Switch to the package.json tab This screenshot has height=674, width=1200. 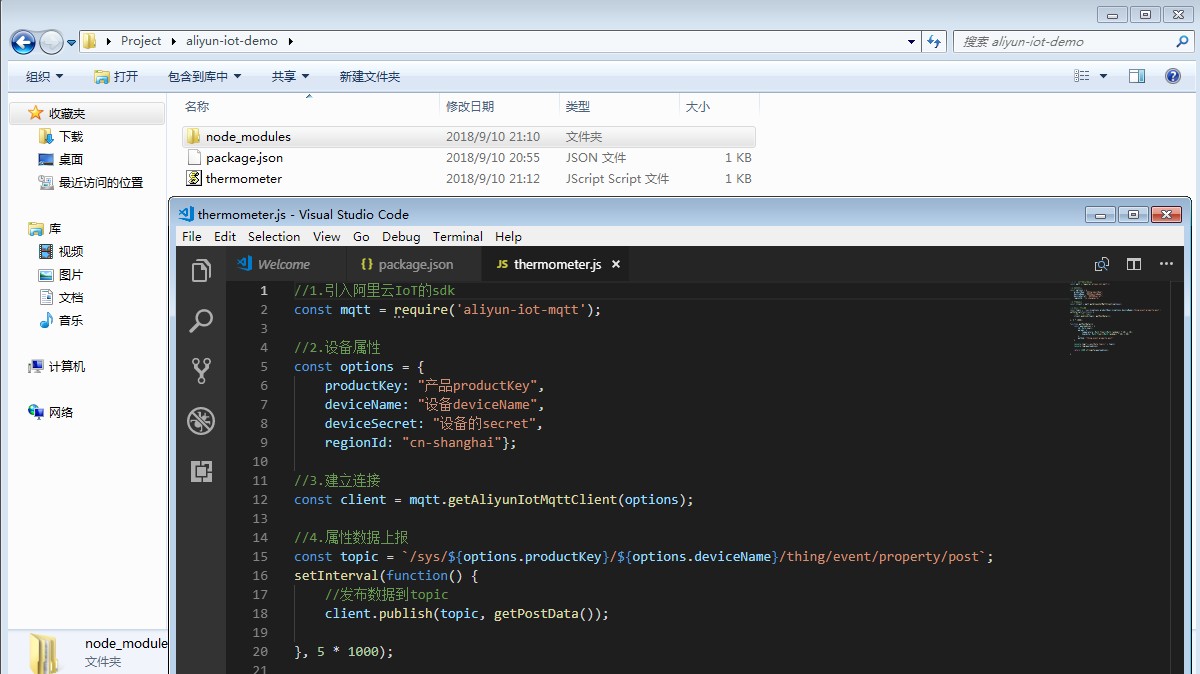click(x=415, y=265)
